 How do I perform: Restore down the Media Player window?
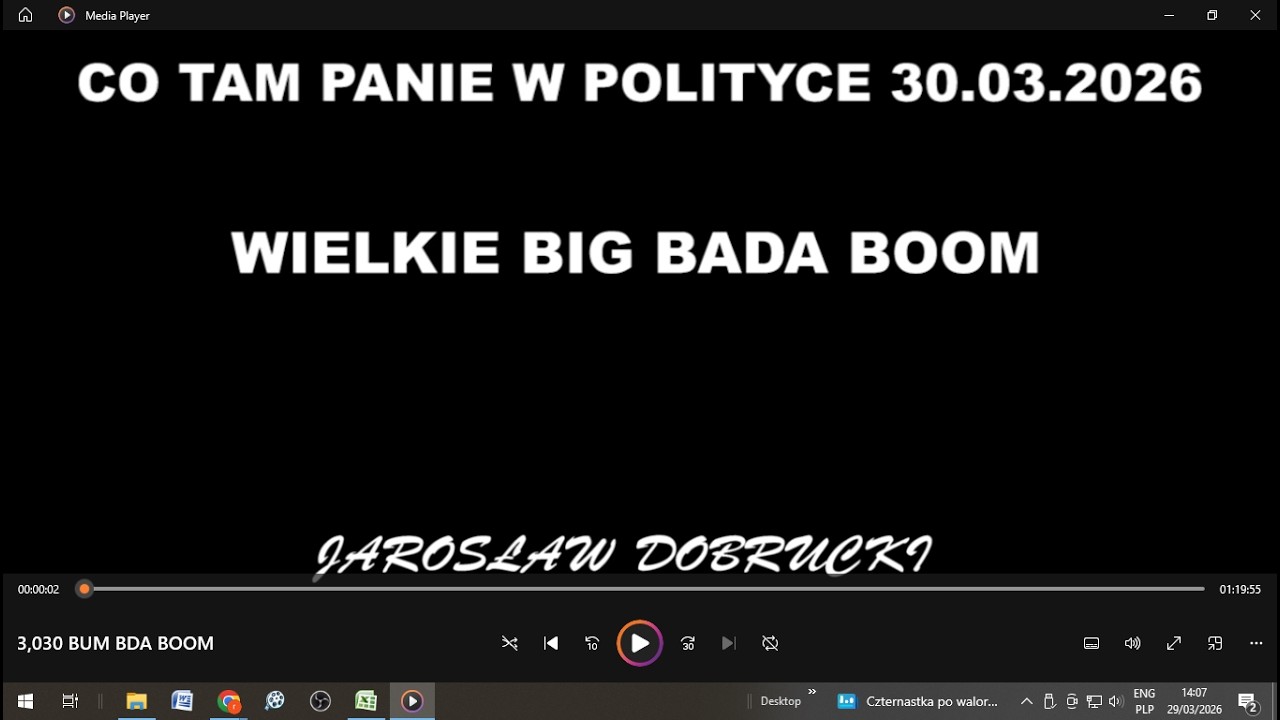1212,15
